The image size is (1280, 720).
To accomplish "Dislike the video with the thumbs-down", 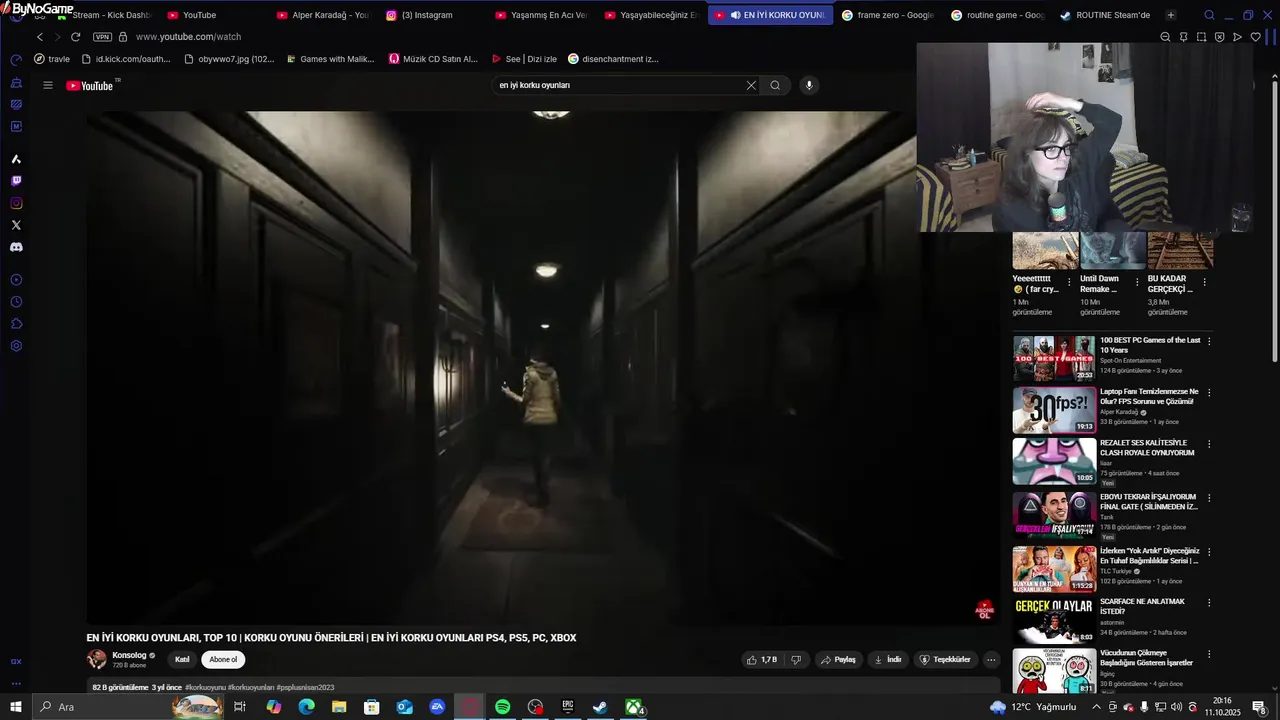I will pyautogui.click(x=796, y=659).
